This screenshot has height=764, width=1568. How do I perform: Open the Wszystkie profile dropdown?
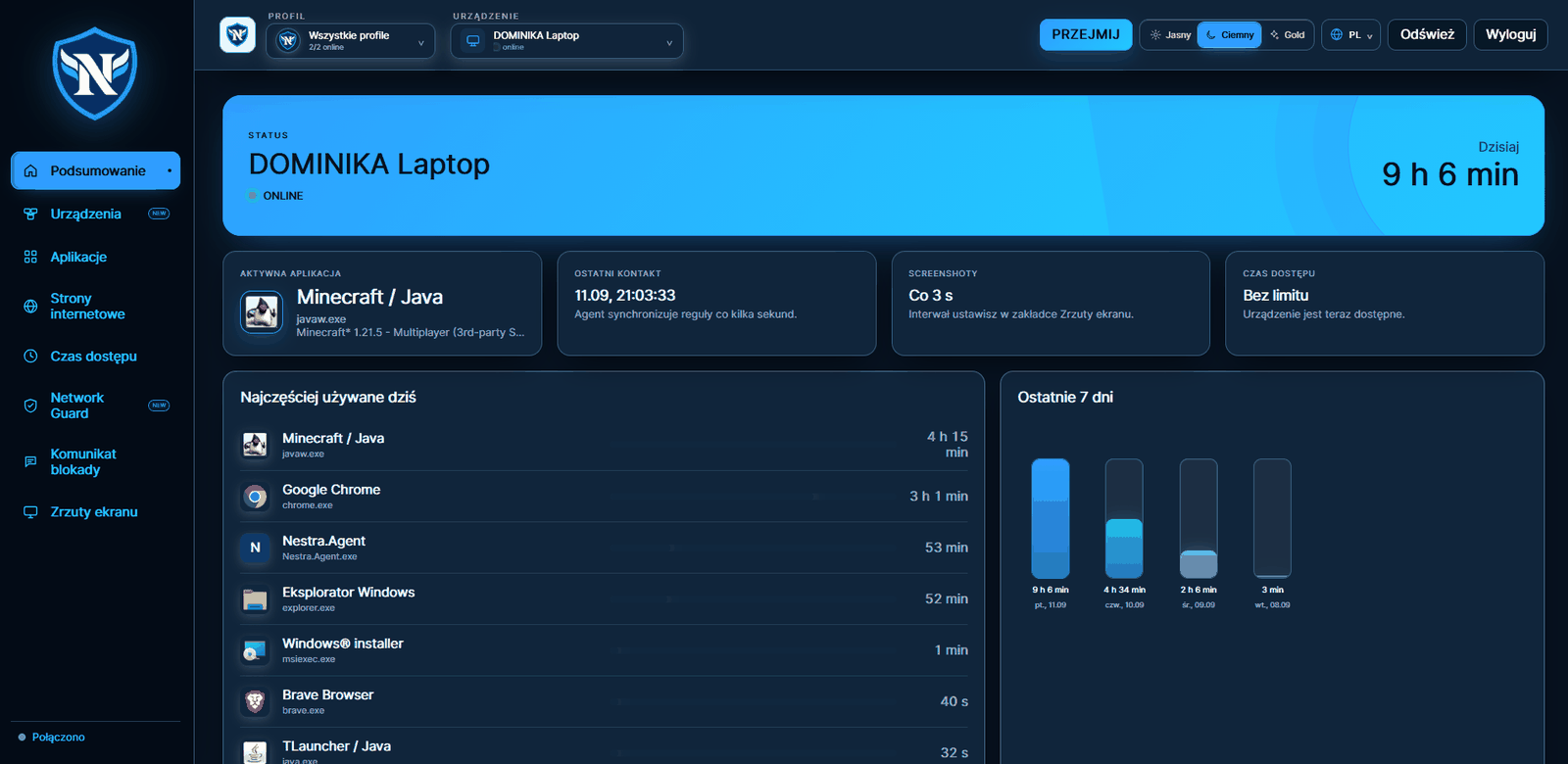350,41
